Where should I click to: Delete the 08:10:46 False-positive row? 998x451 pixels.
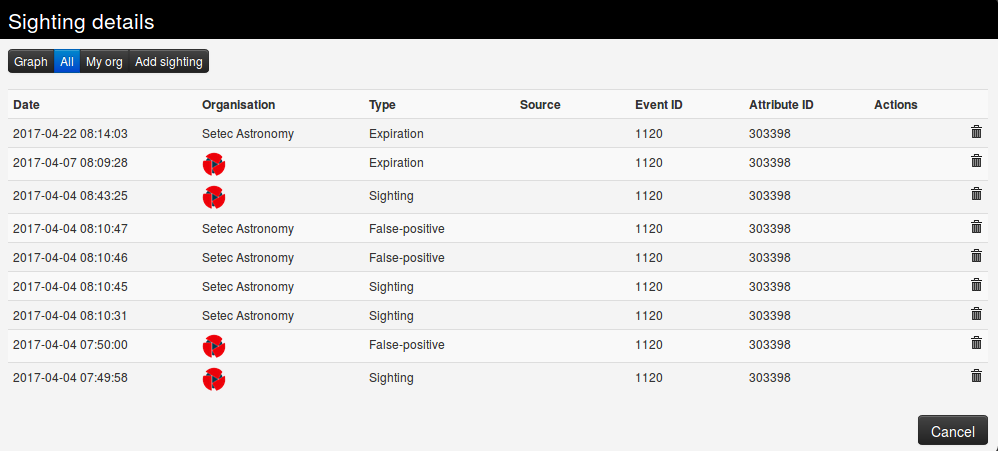[x=976, y=256]
